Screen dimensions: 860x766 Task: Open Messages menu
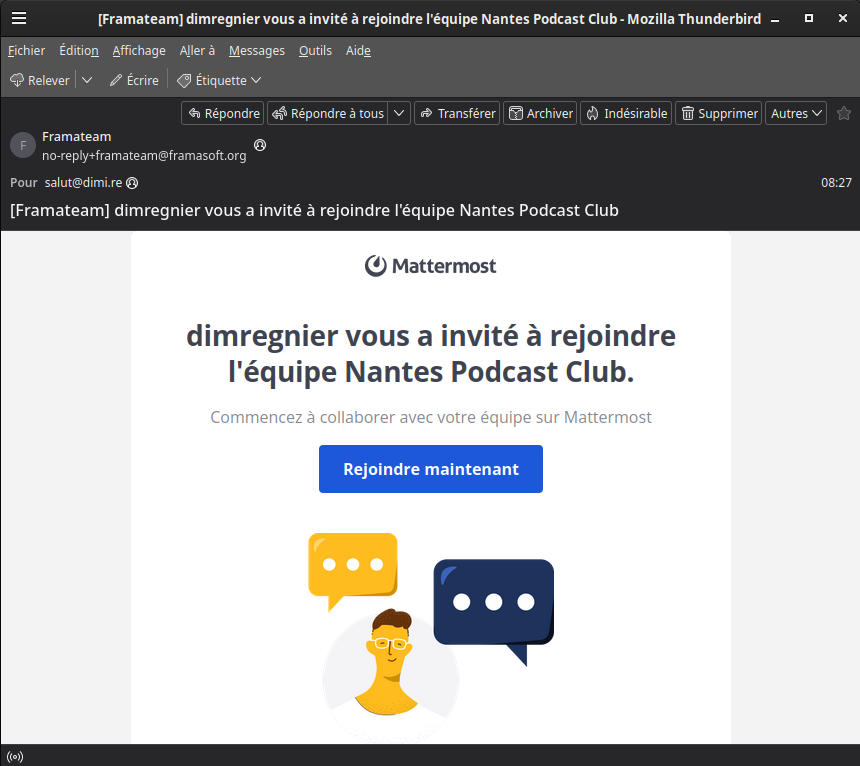(x=257, y=50)
